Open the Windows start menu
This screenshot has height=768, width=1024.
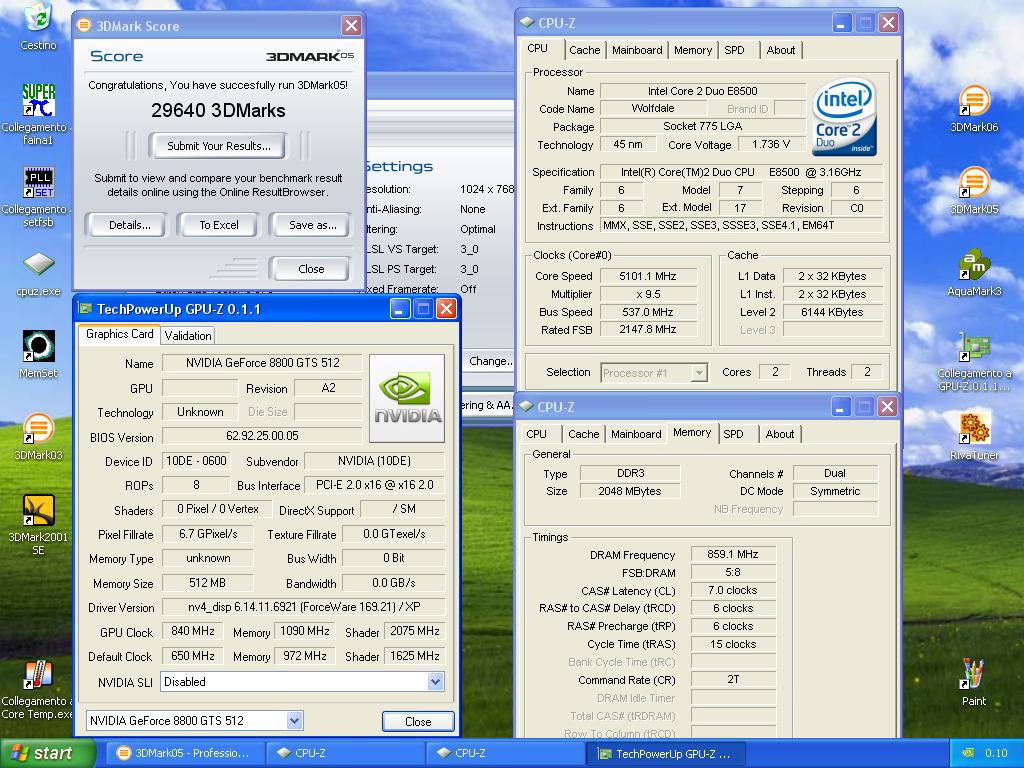pyautogui.click(x=47, y=753)
